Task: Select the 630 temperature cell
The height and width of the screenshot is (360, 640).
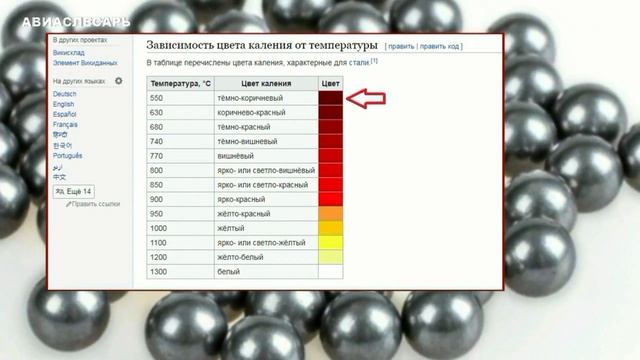Action: pos(180,112)
